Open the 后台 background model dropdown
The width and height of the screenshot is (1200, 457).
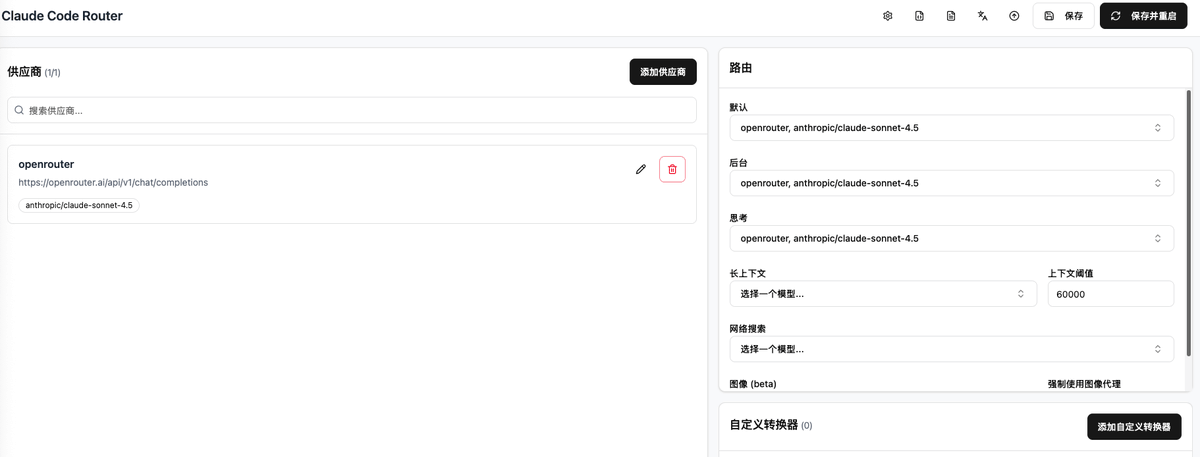tap(952, 183)
